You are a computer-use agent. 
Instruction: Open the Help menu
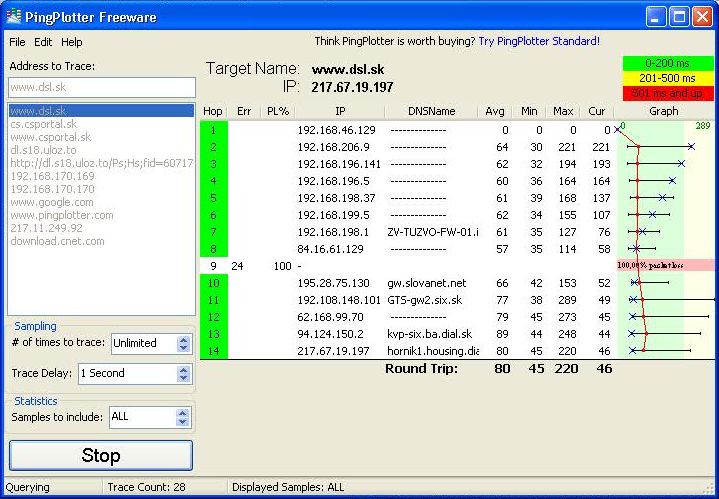tap(72, 43)
